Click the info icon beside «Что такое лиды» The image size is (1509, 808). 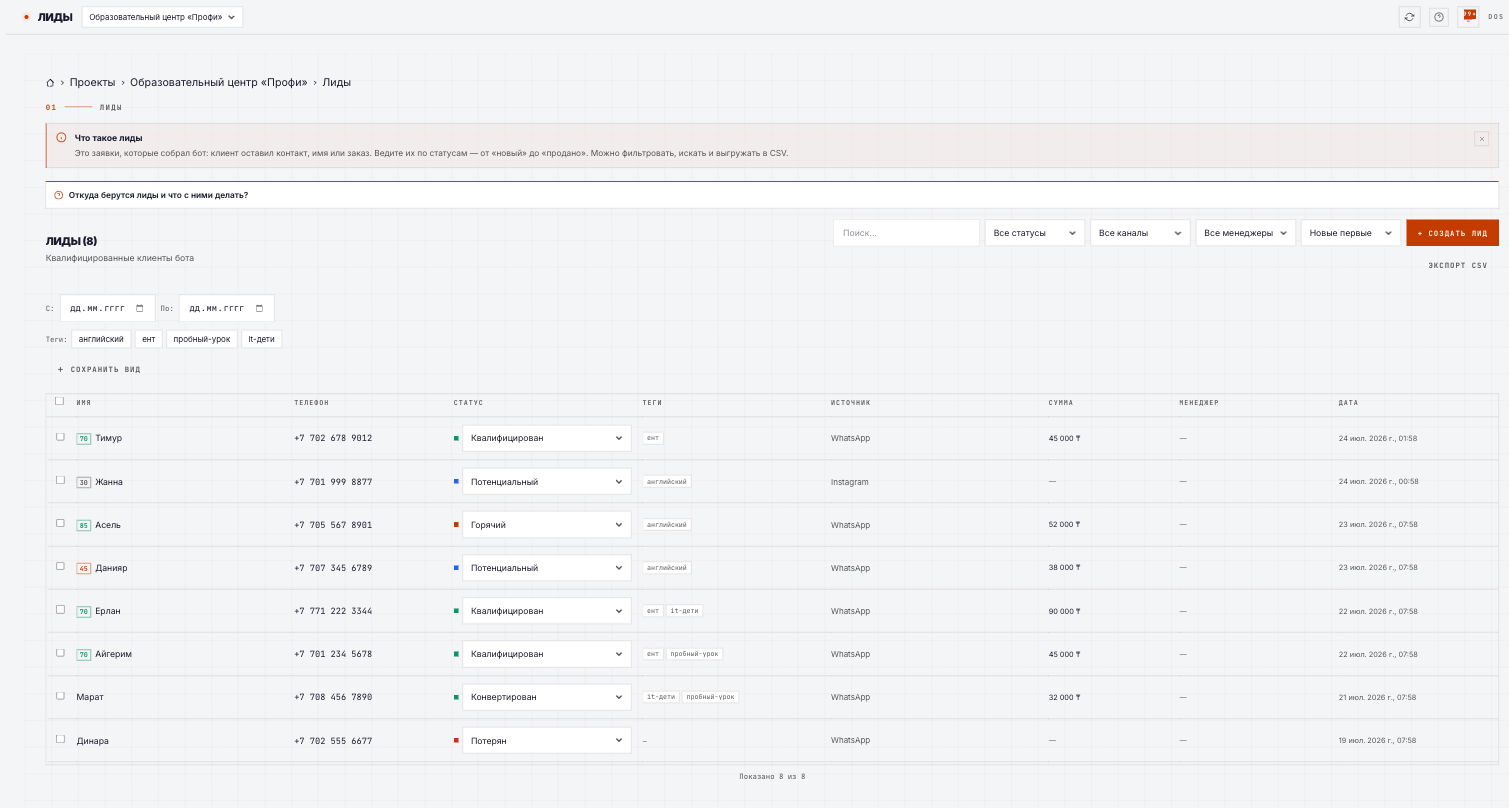pyautogui.click(x=61, y=138)
